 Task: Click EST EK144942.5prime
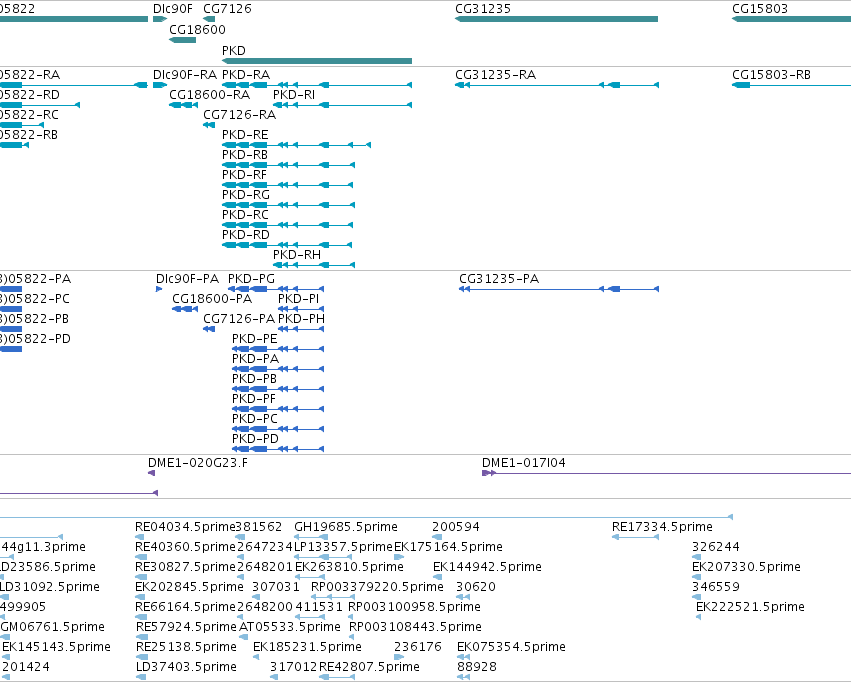click(x=437, y=577)
